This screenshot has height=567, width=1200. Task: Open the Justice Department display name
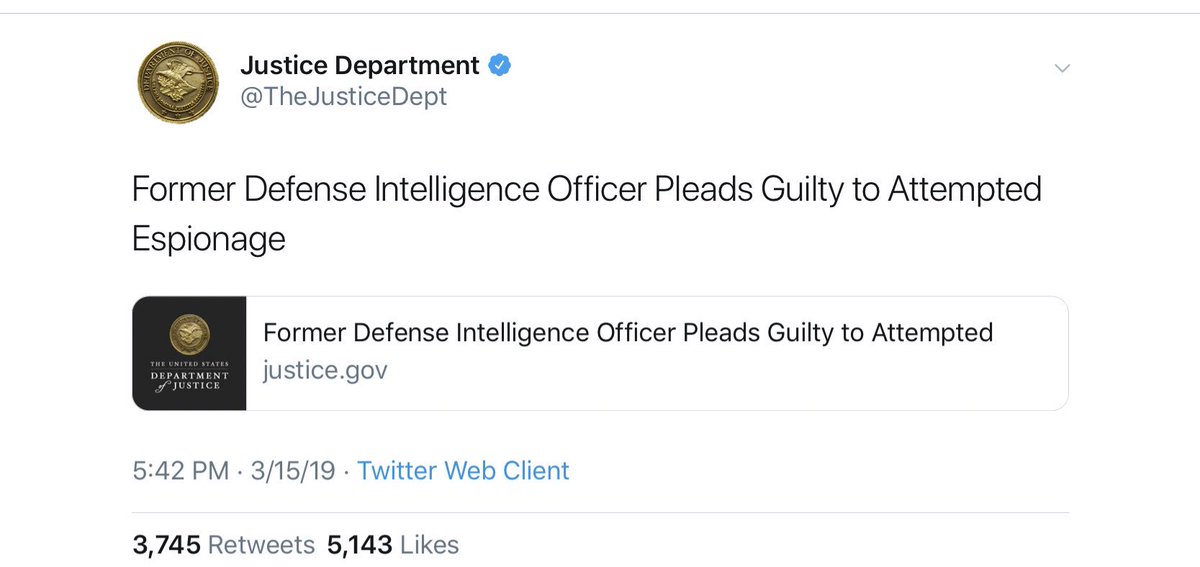coord(360,66)
